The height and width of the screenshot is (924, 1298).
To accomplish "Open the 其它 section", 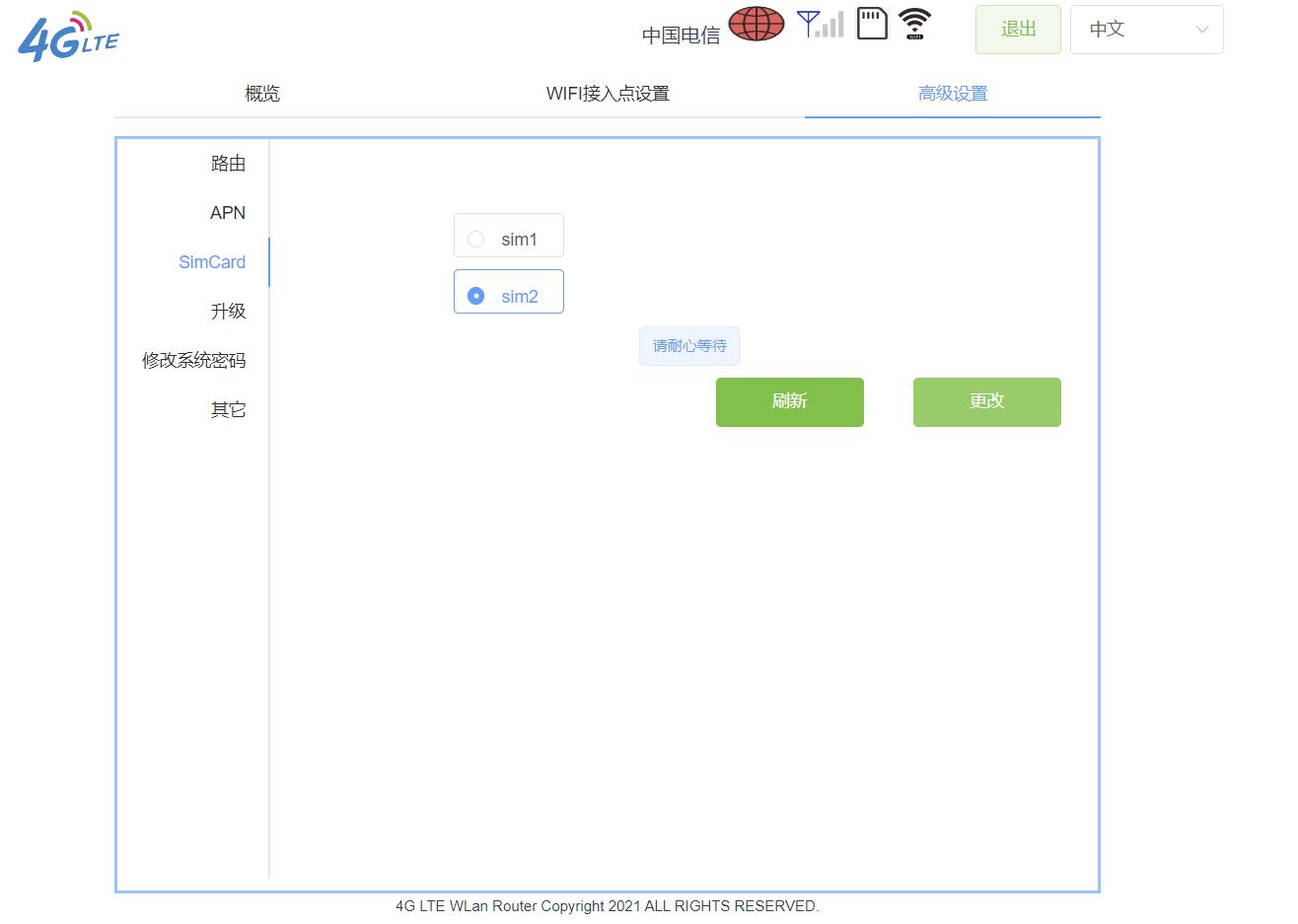I will (x=228, y=409).
